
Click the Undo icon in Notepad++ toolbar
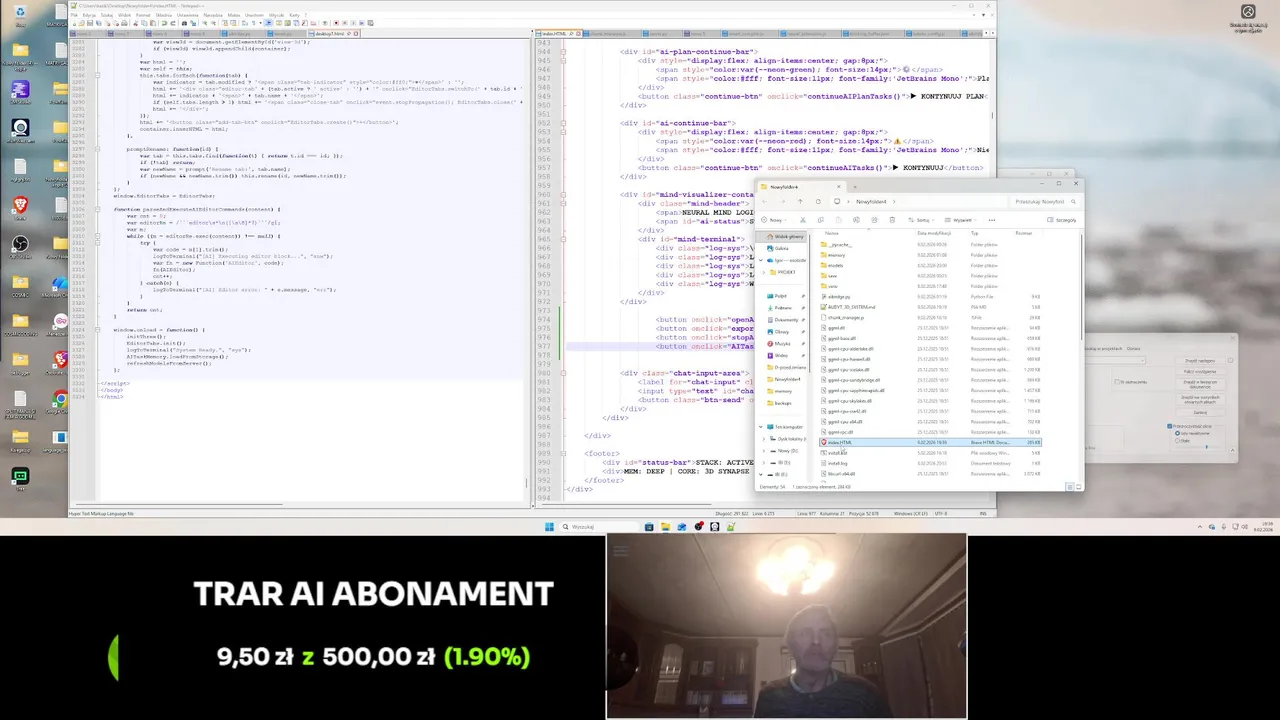[164, 23]
